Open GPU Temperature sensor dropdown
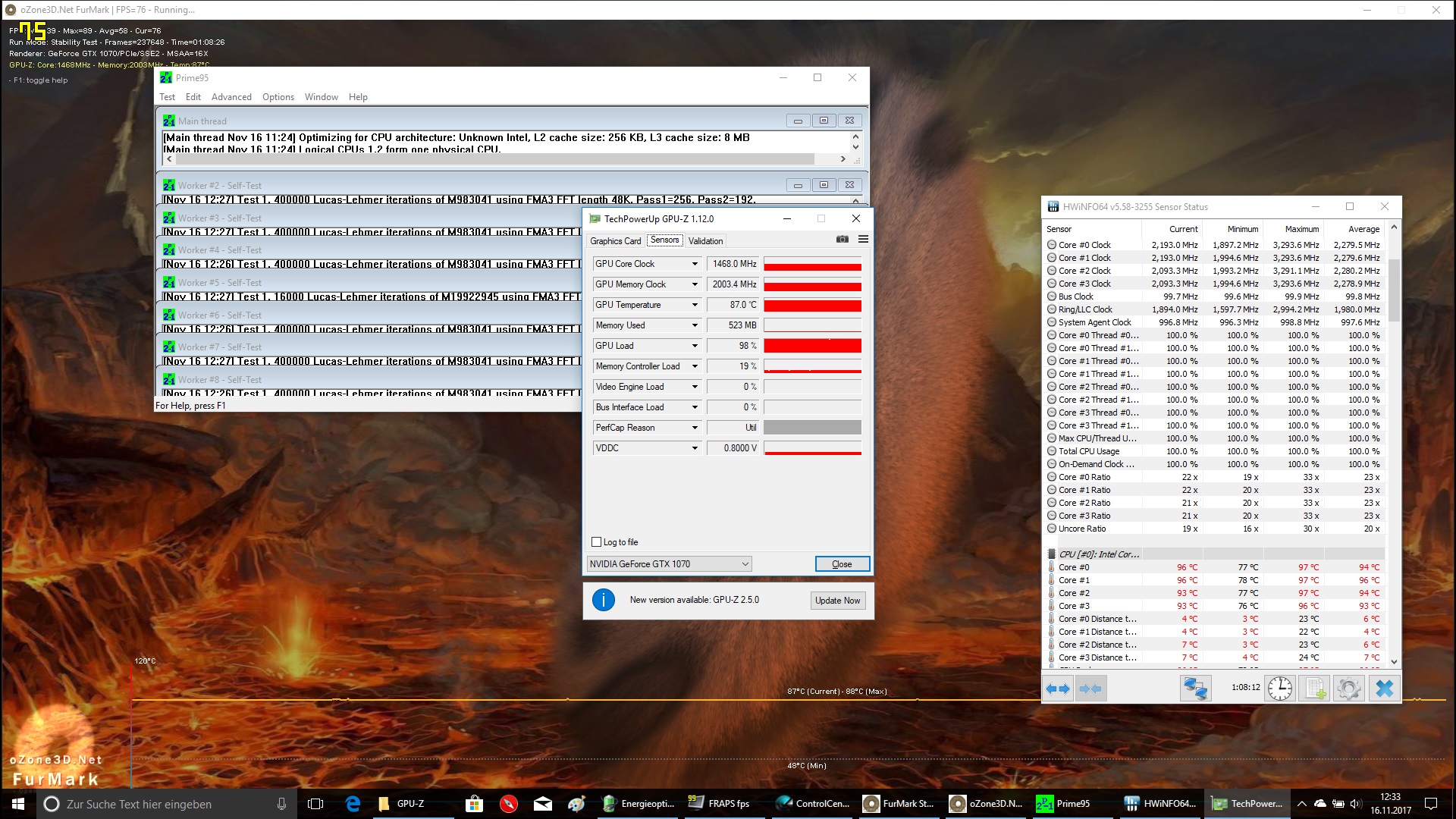Screen dimensions: 1456x819 point(694,305)
